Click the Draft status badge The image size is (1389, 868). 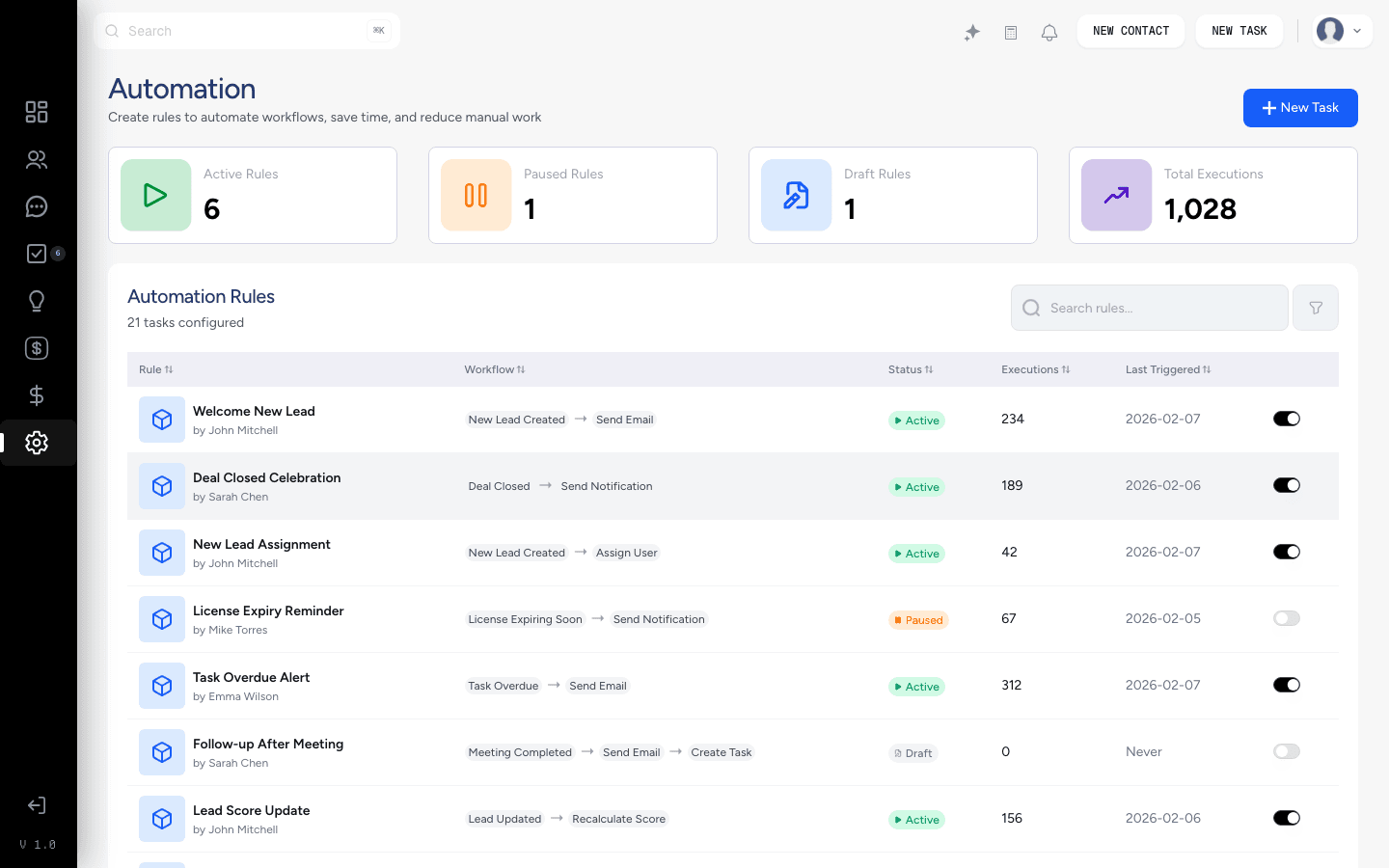pyautogui.click(x=912, y=753)
